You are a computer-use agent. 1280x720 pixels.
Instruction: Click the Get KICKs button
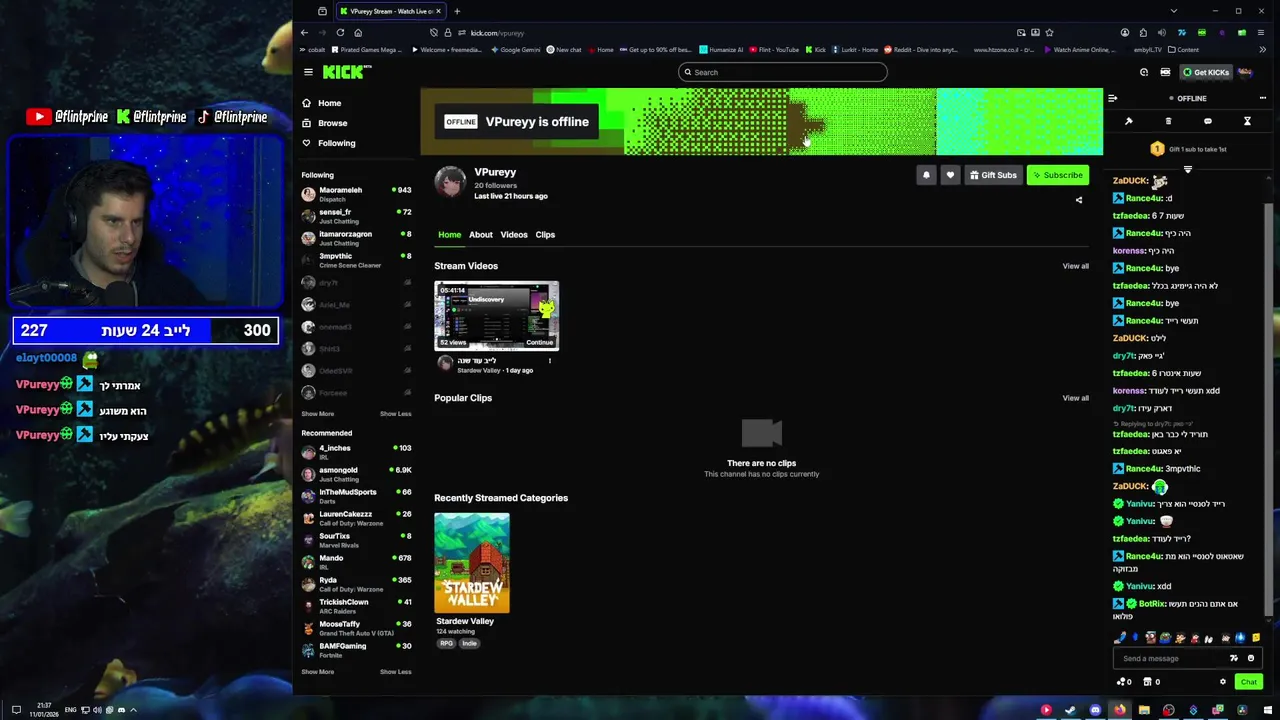pos(1205,72)
